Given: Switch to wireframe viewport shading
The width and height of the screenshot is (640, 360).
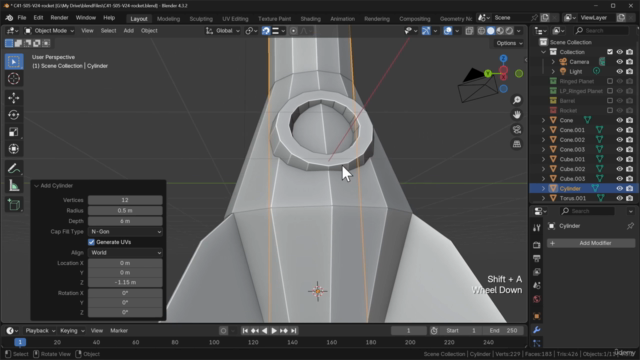Looking at the screenshot, I should click(481, 31).
